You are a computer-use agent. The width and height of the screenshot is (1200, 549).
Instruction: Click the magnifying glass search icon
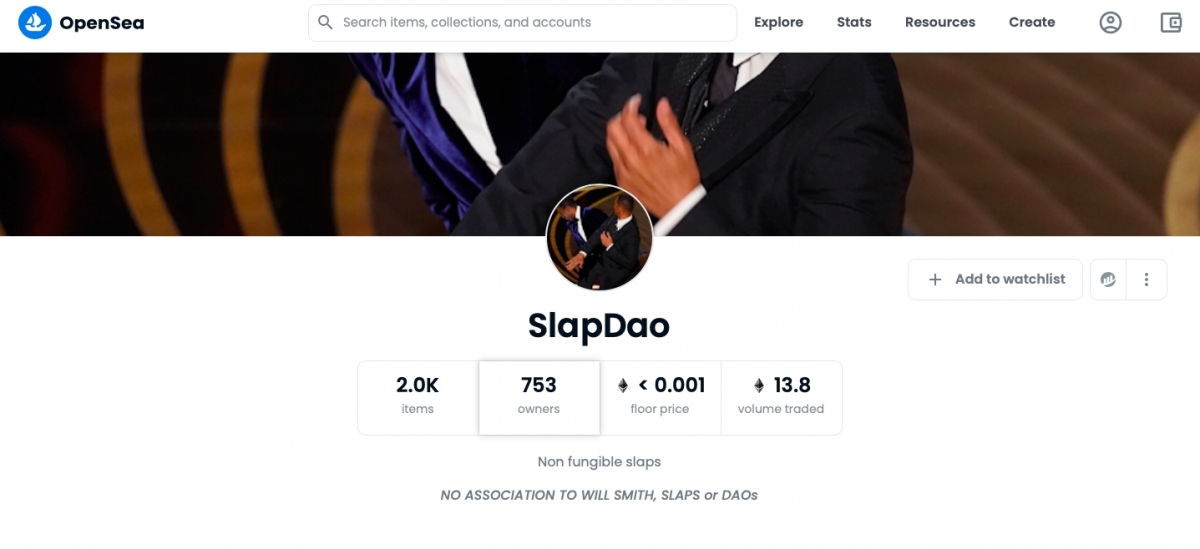pyautogui.click(x=325, y=22)
